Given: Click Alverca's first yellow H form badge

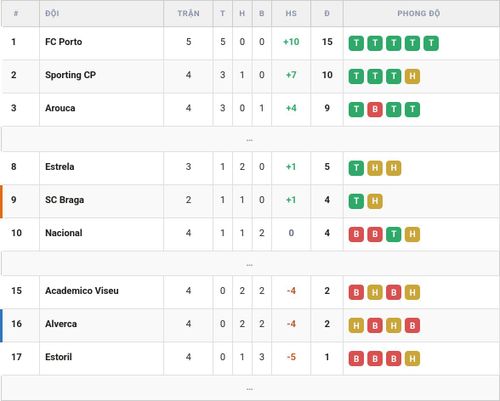Looking at the screenshot, I should point(356,325).
